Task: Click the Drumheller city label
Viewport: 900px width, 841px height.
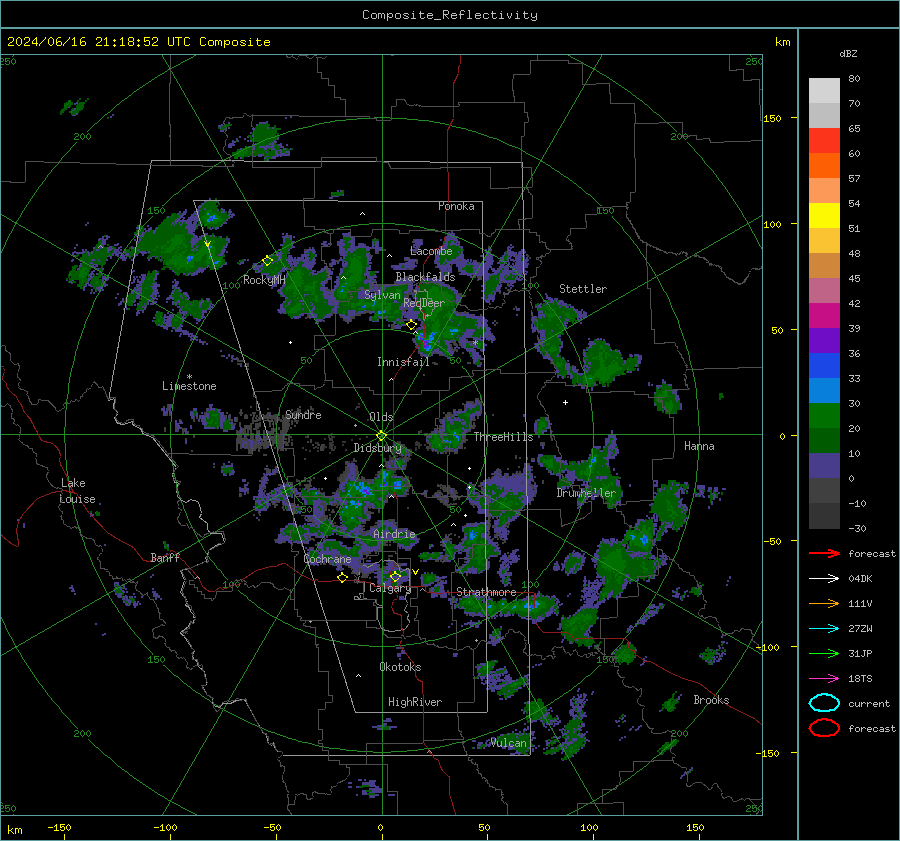Action: coord(586,493)
